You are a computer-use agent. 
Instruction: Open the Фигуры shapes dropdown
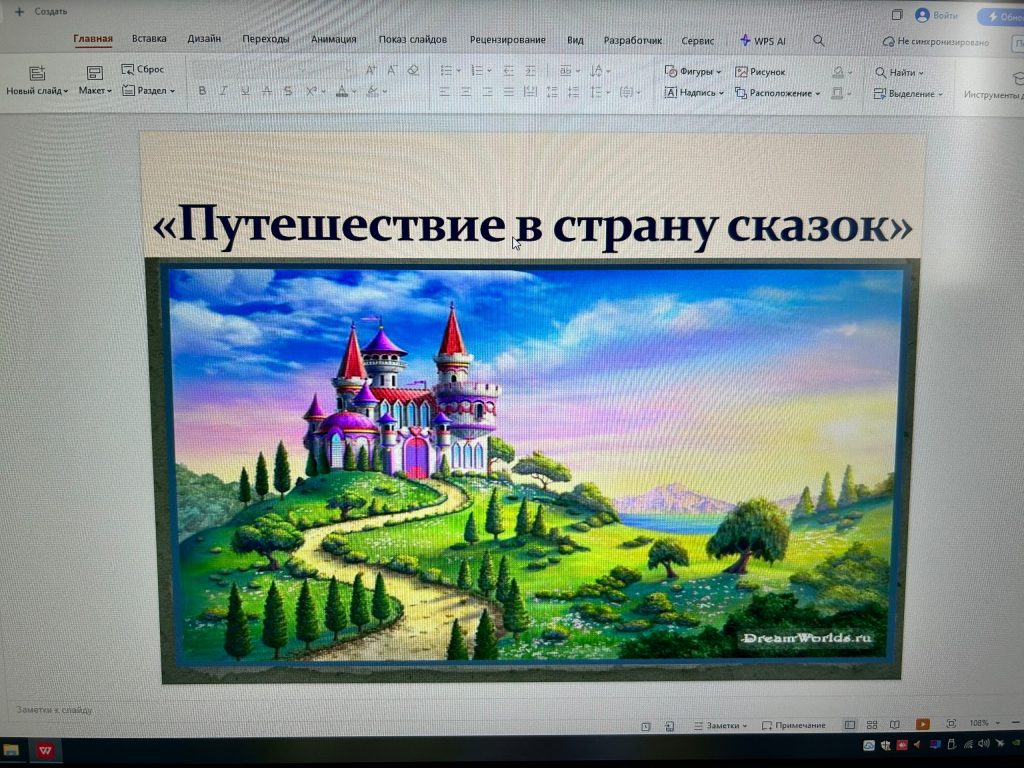click(x=693, y=72)
